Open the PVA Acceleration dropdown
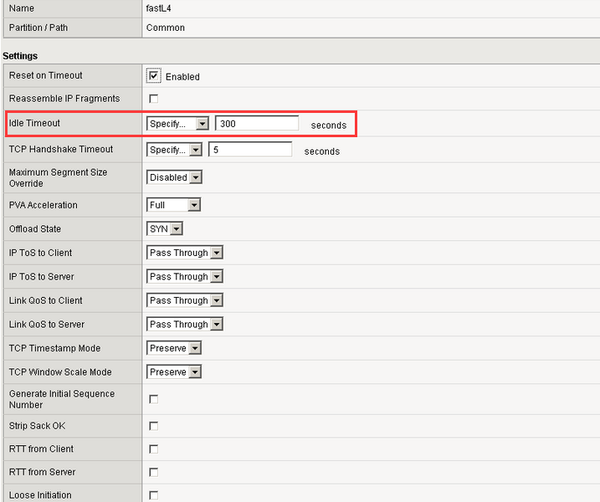The width and height of the screenshot is (600, 502). pyautogui.click(x=173, y=205)
